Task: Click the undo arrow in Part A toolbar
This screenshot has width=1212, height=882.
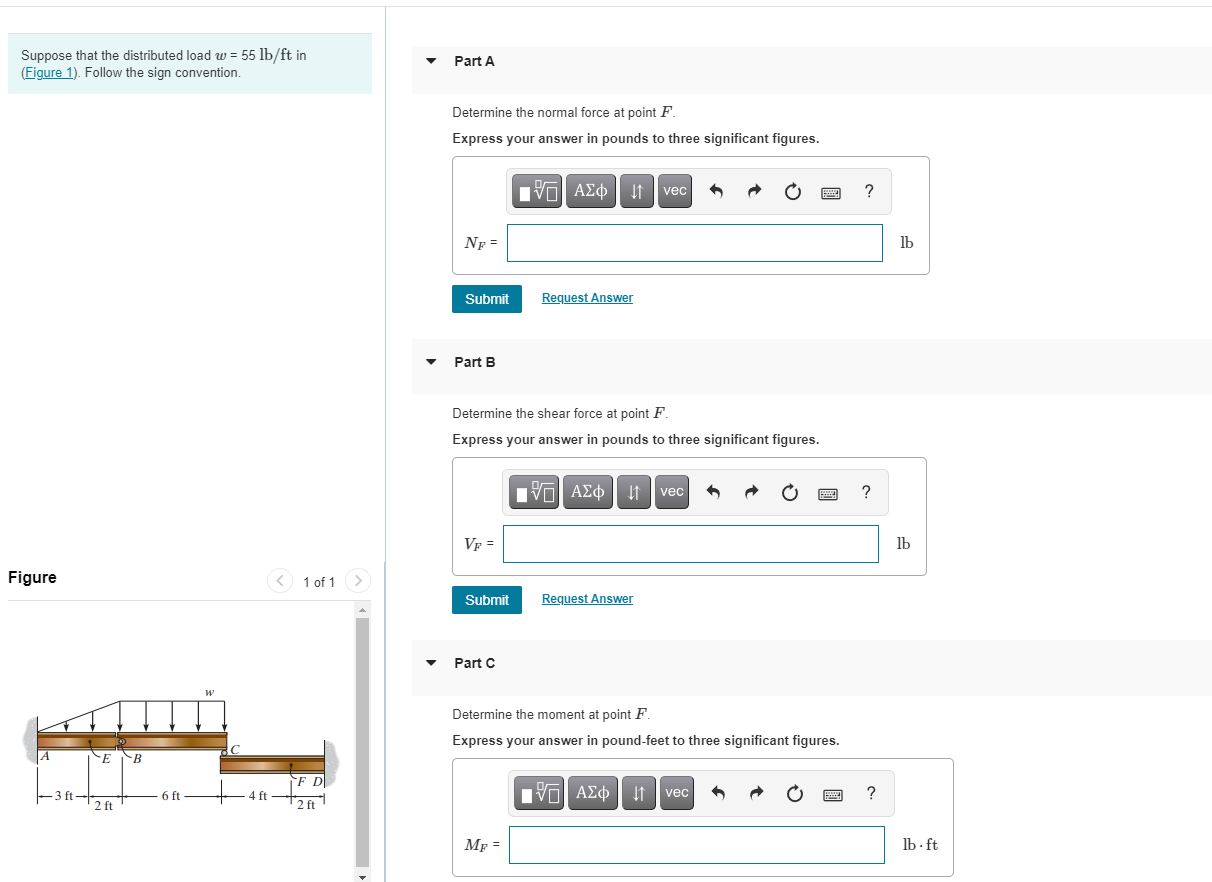Action: (716, 190)
